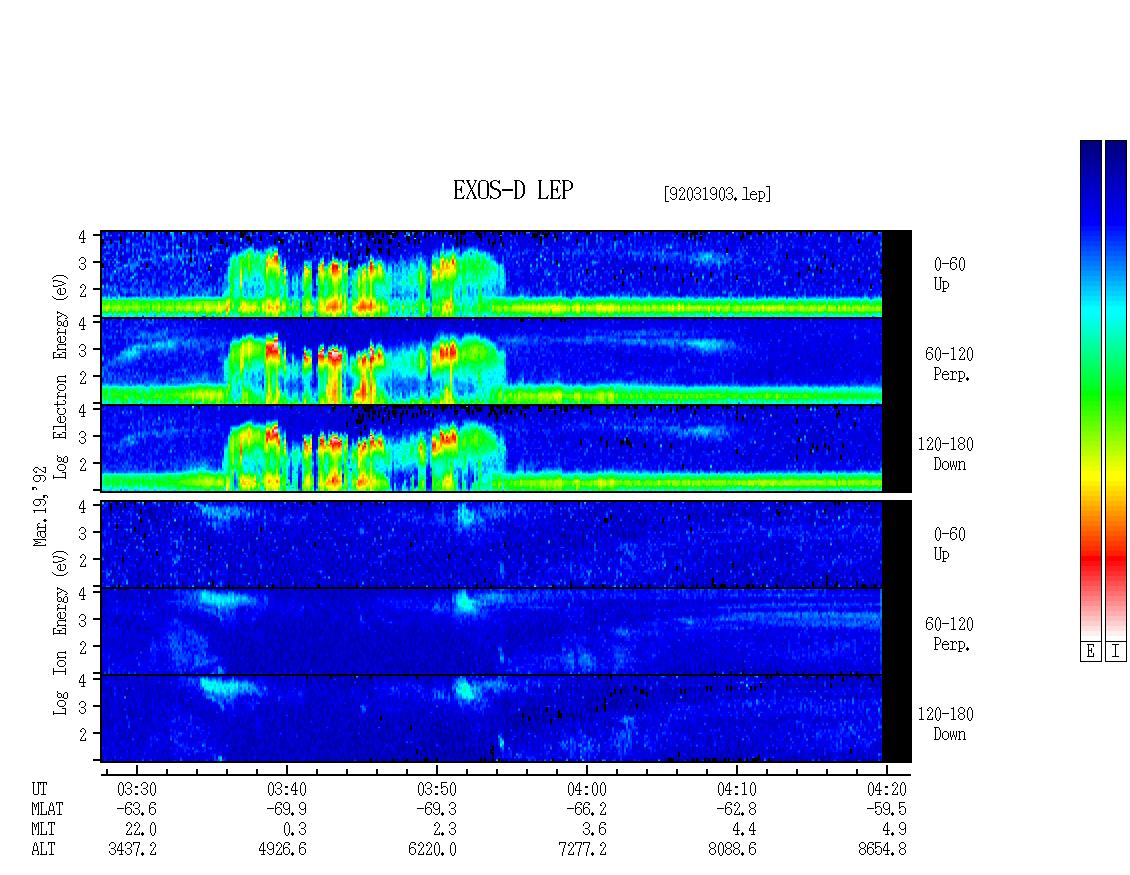Viewport: 1130px width, 875px height.
Task: Click the MLT value 4.4
Action: 745,830
